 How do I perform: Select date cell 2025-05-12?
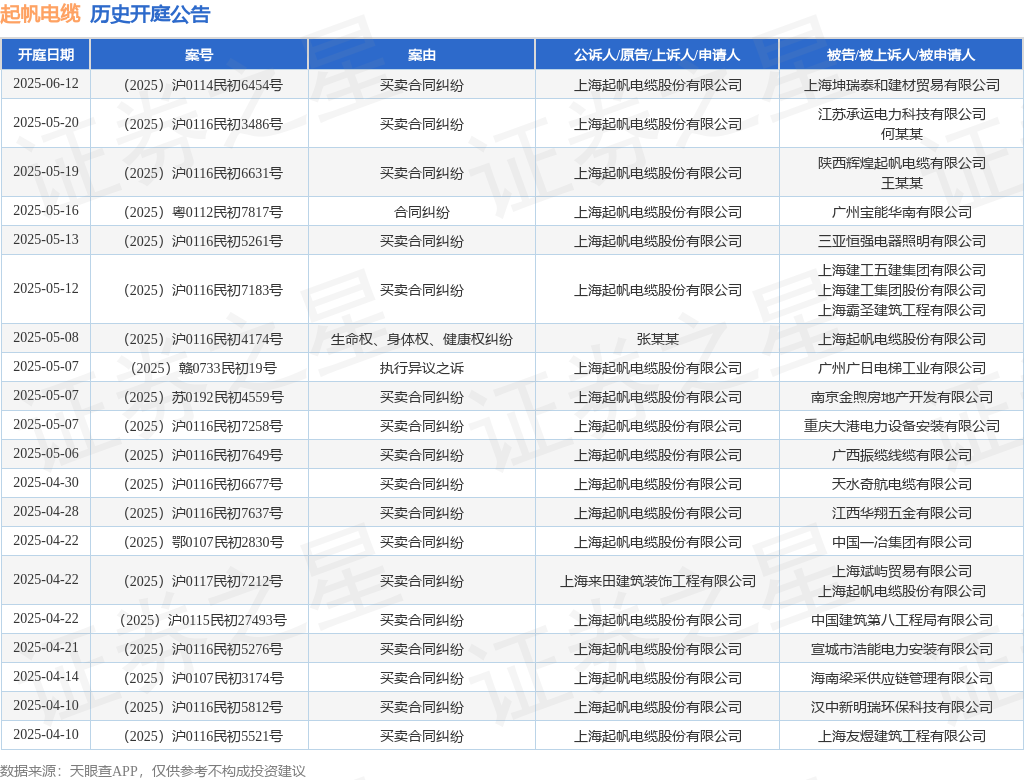(46, 288)
